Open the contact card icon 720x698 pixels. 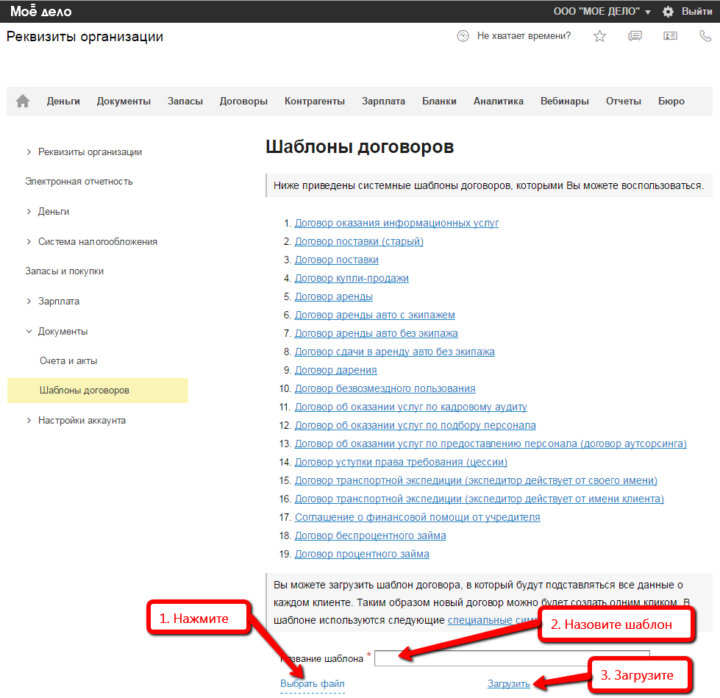[670, 36]
